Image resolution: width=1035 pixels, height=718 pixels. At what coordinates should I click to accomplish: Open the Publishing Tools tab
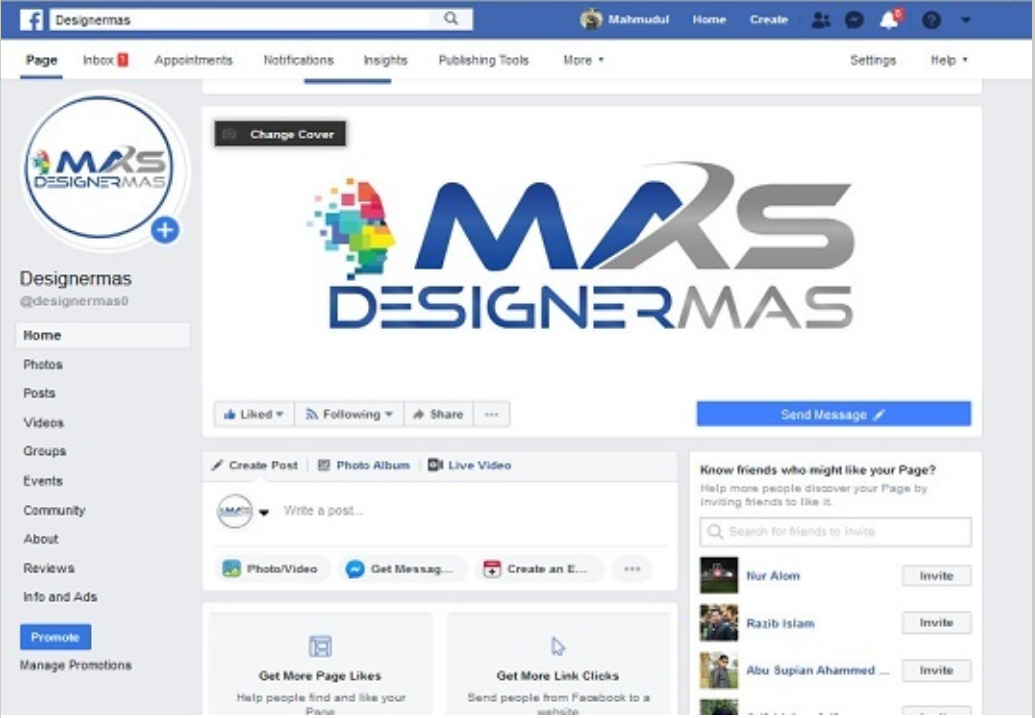click(483, 59)
